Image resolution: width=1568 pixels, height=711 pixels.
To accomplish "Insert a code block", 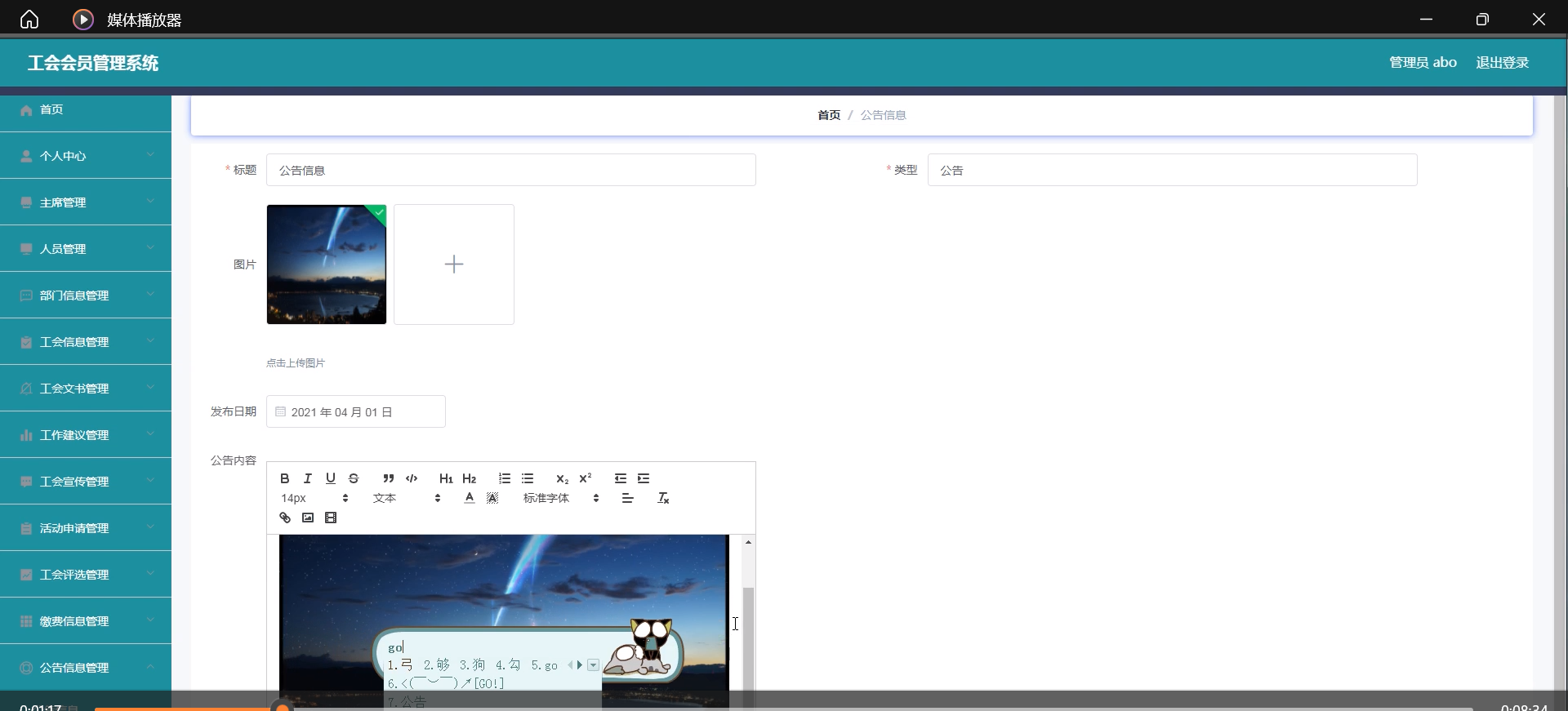I will pyautogui.click(x=412, y=478).
